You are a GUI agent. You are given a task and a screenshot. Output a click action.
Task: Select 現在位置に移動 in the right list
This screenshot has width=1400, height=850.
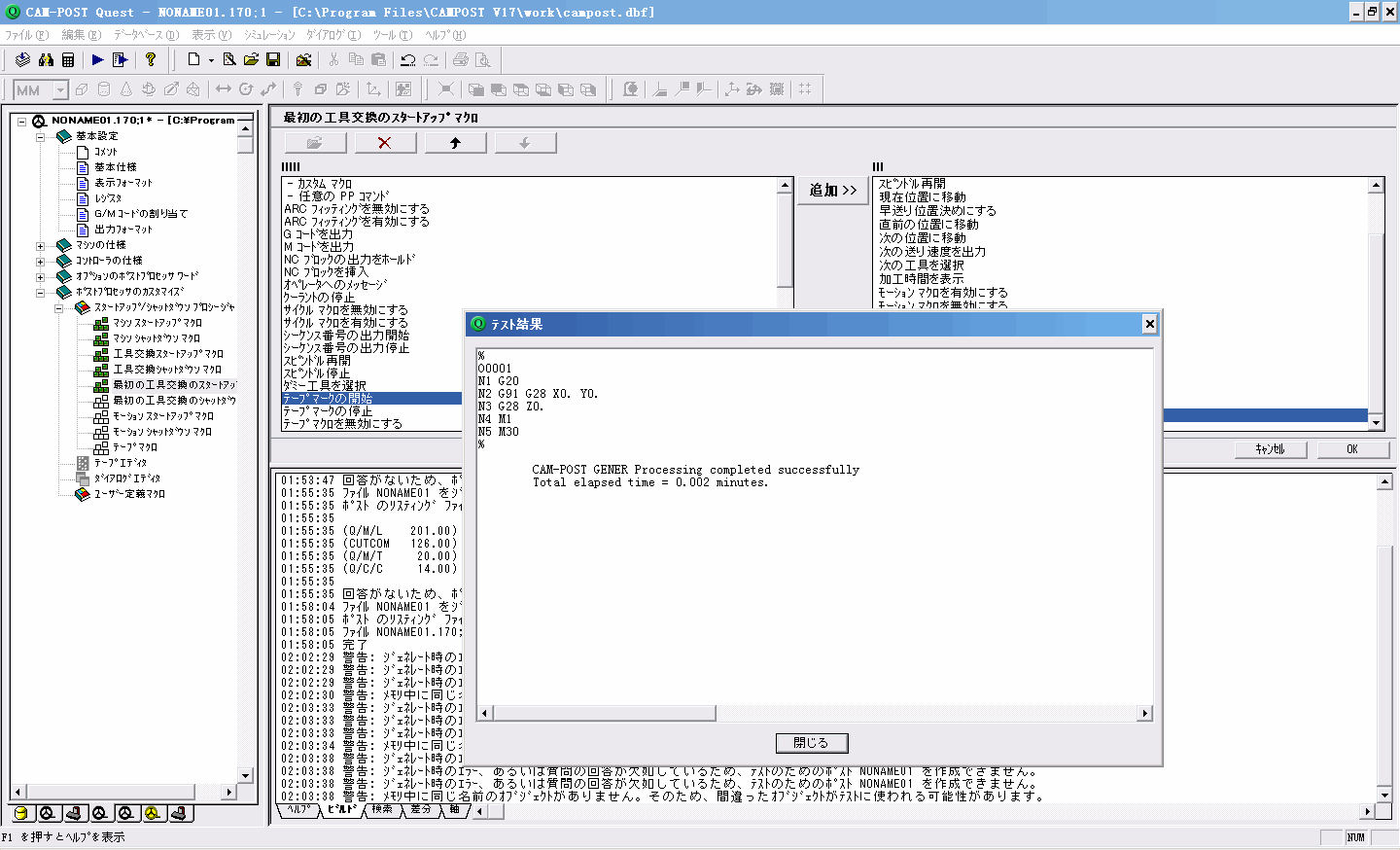coord(923,197)
